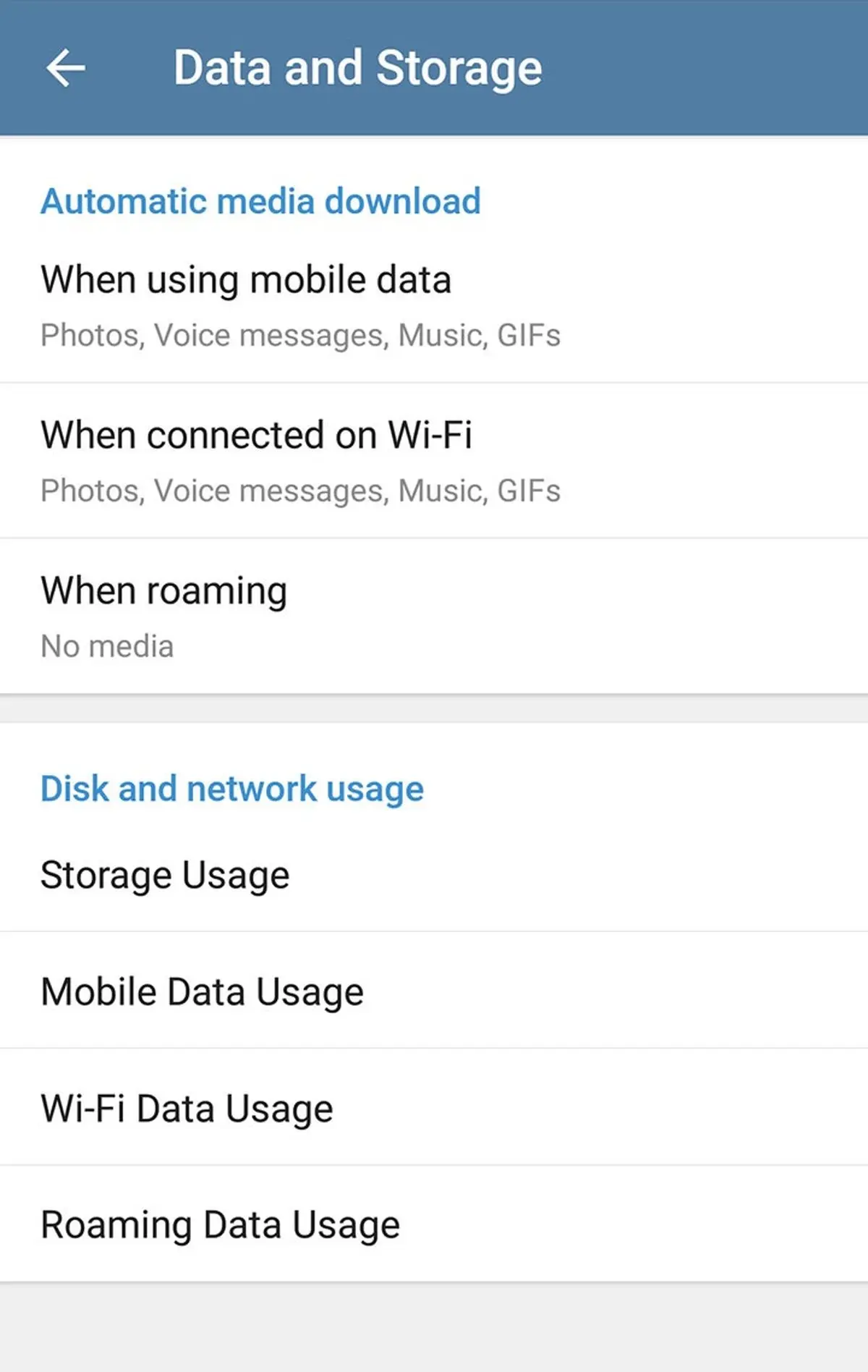Click the 'Disk and network usage' section header
The width and height of the screenshot is (868, 1372).
pyautogui.click(x=231, y=789)
